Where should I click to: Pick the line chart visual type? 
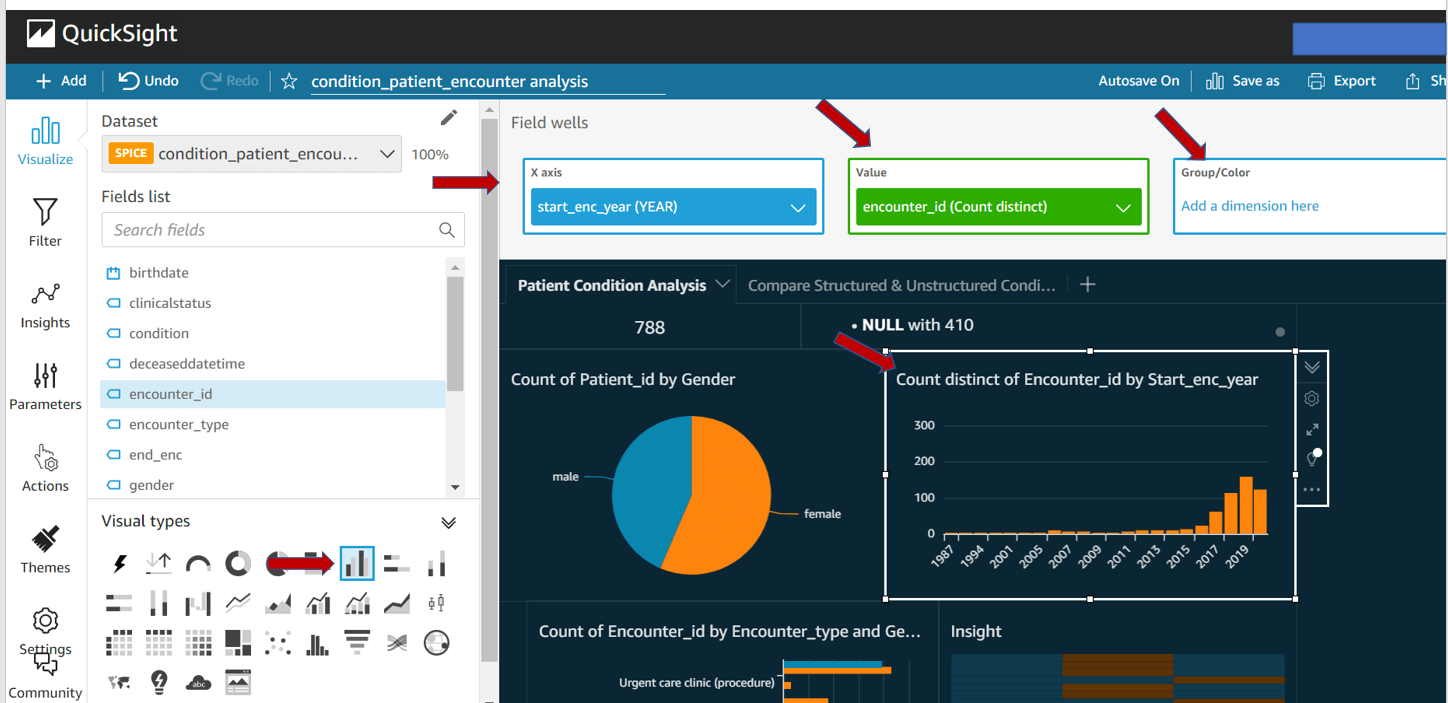pos(238,602)
